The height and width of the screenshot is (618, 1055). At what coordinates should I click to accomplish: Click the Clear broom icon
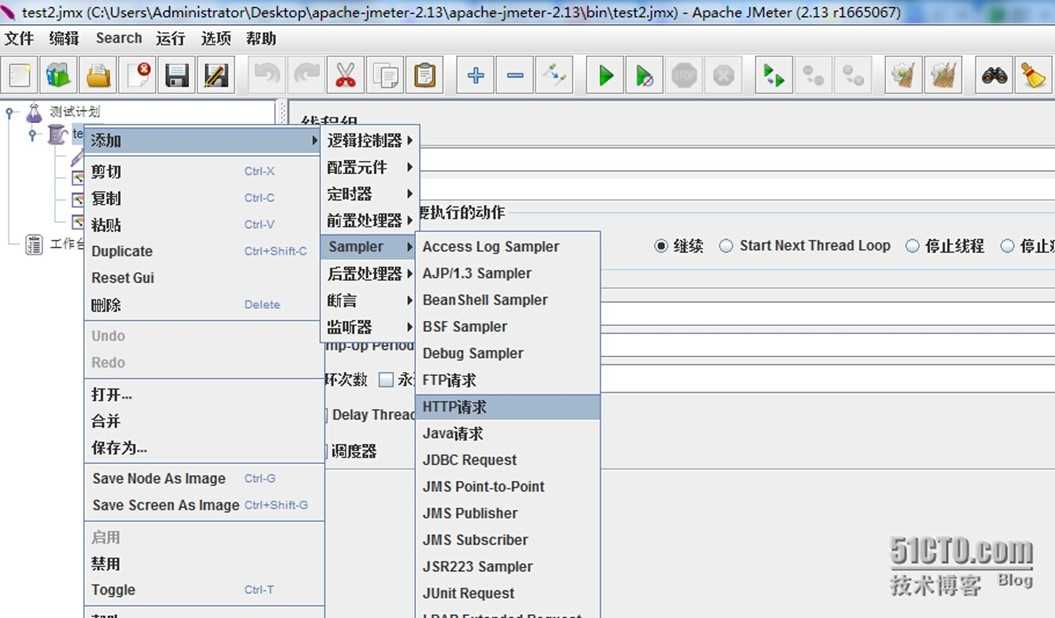(x=904, y=75)
